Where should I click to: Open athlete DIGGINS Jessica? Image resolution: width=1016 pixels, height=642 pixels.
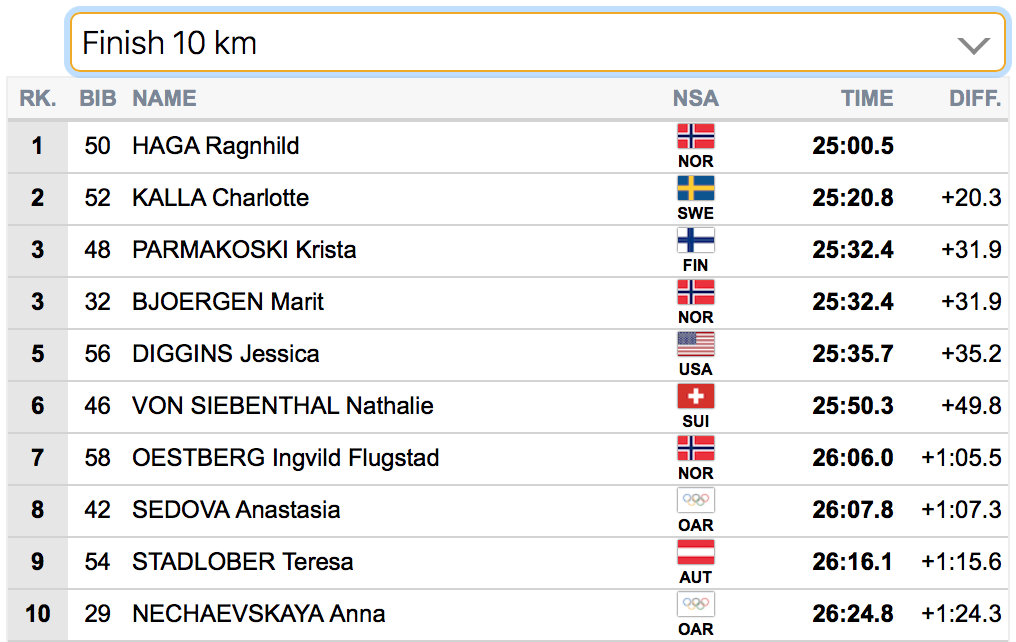[x=225, y=354]
